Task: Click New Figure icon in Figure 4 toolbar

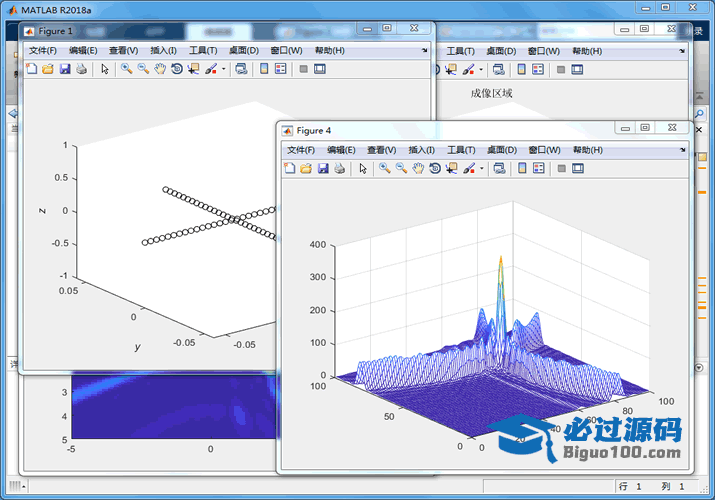Action: [290, 168]
